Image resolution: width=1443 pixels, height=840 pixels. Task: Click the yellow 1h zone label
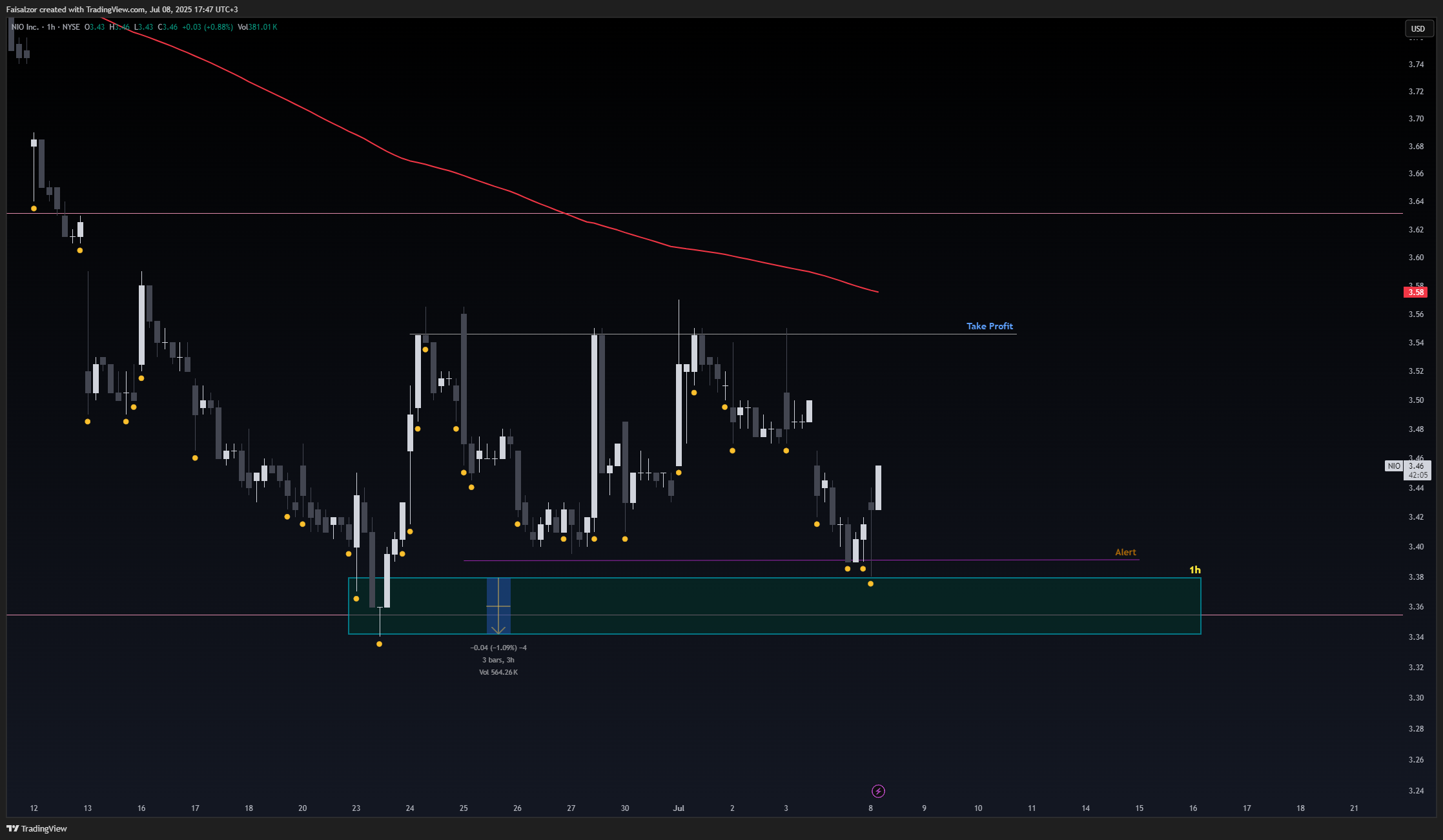(1194, 569)
